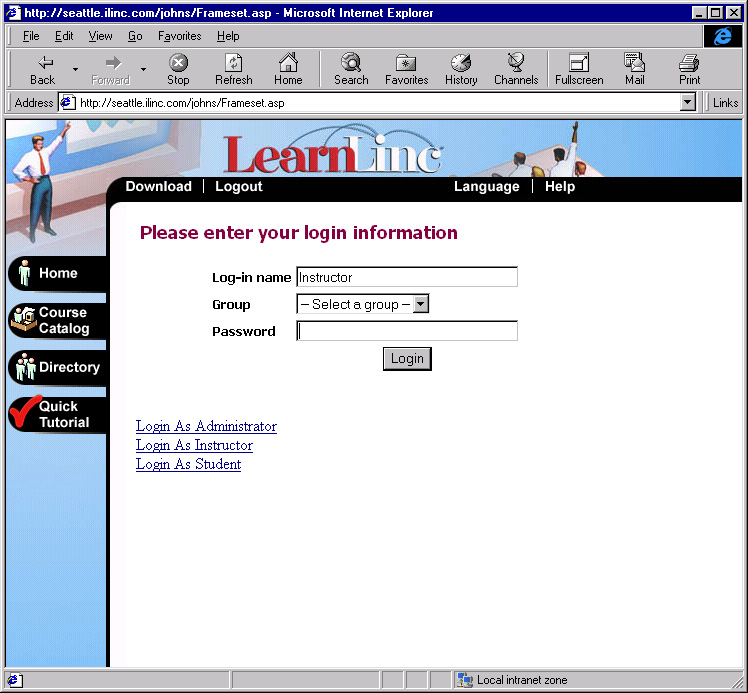748x693 pixels.
Task: Stop page loading with the Stop icon
Action: [178, 70]
